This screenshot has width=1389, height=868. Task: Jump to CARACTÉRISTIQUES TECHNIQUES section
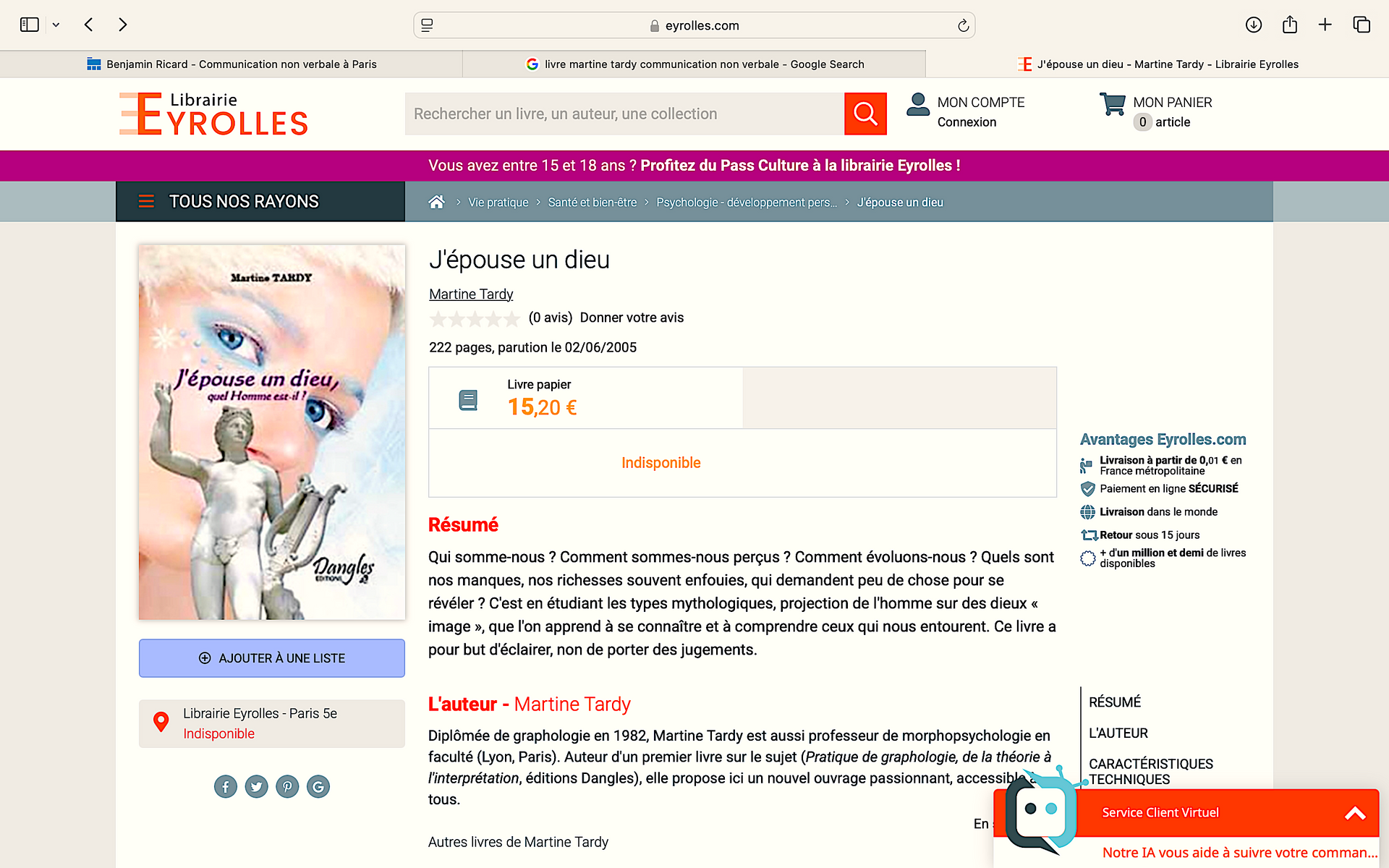[1150, 772]
